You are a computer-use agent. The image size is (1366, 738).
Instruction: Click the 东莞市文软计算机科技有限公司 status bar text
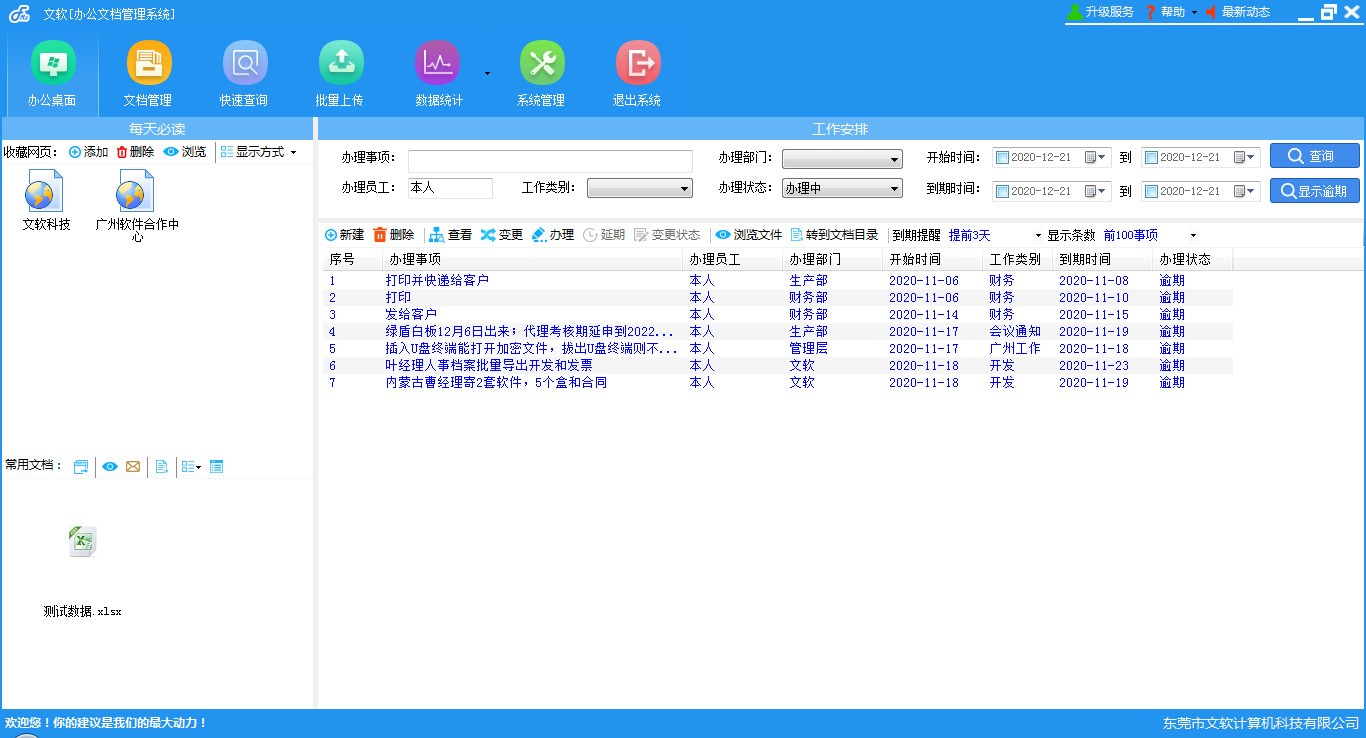[x=1261, y=722]
